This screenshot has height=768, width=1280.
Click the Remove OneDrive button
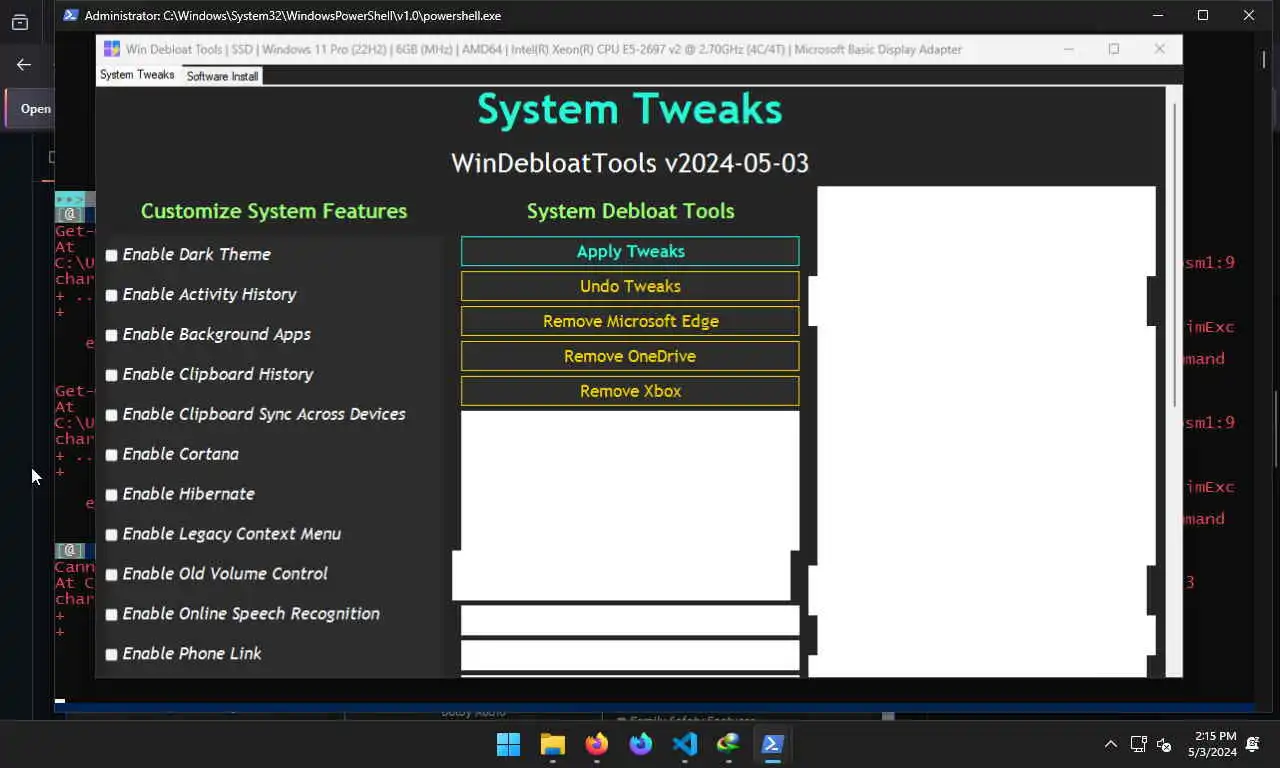click(630, 356)
